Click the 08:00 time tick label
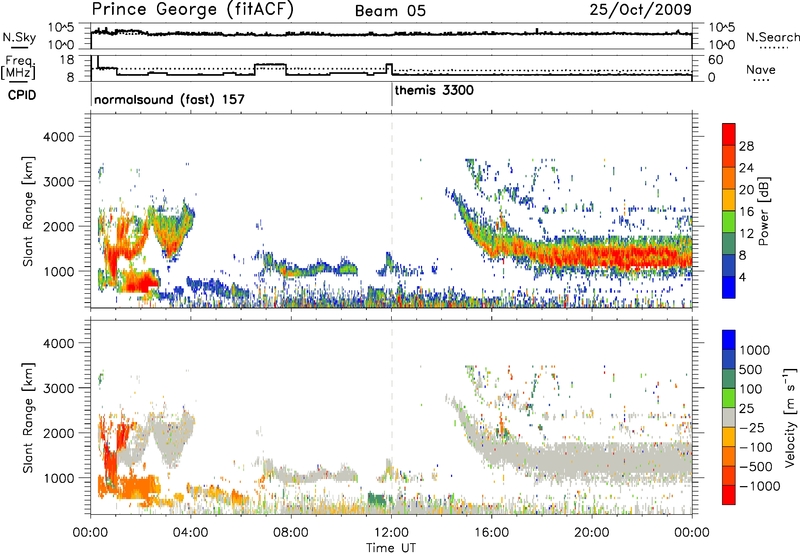800x554 pixels. point(291,533)
